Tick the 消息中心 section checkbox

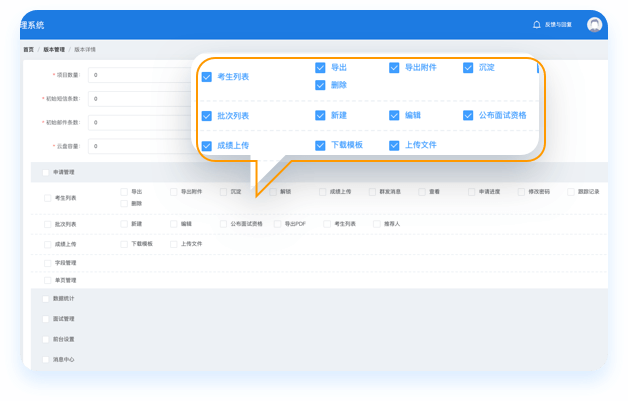[x=45, y=358]
